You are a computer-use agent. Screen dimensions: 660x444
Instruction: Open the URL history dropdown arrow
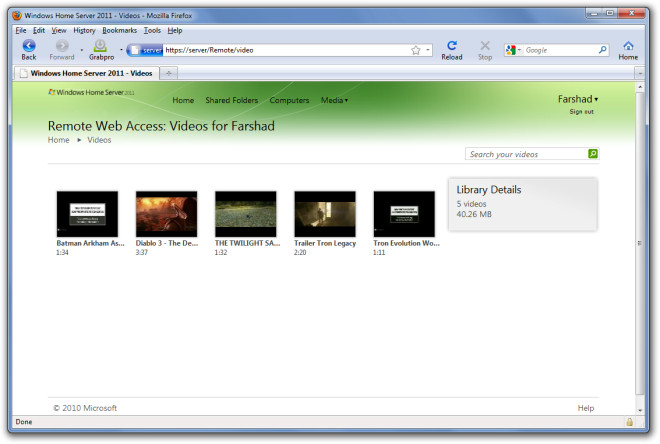[428, 50]
